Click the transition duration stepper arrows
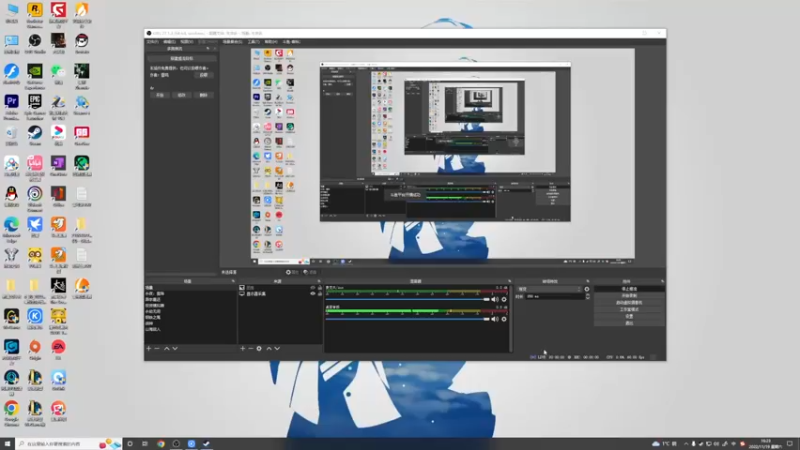 click(x=588, y=296)
